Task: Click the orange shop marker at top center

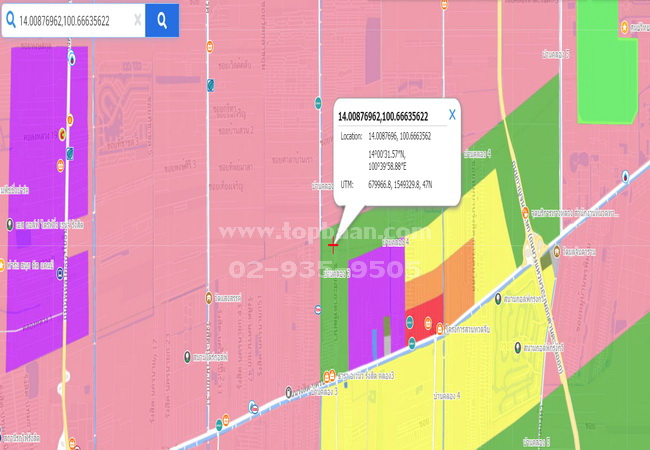Action: coord(209,47)
